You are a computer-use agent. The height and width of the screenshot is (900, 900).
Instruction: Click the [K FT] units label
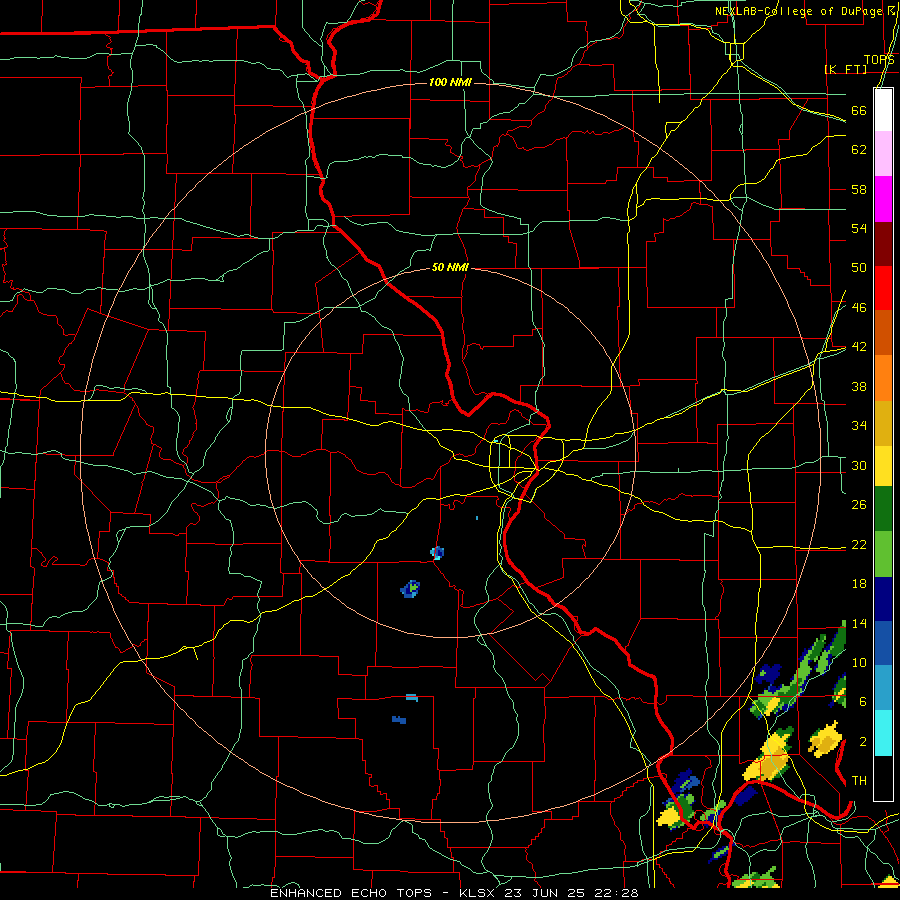tap(845, 69)
